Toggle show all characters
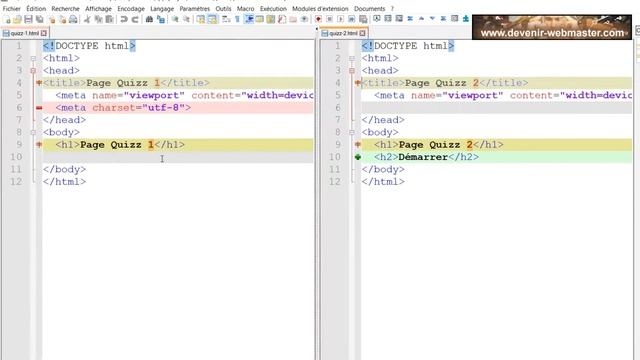 [x=237, y=19]
